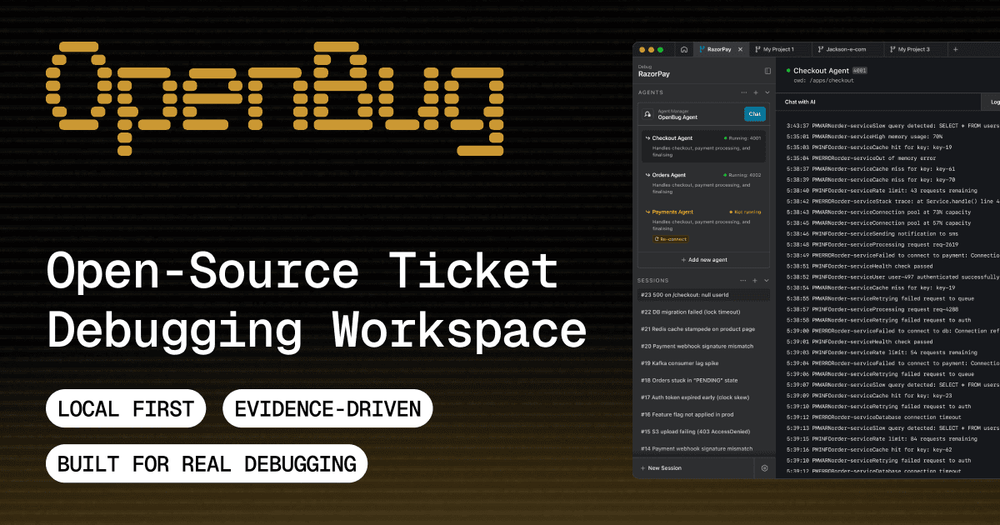Click the cwd /apps/checkout path
Image resolution: width=1000 pixels, height=525 pixels.
pyautogui.click(x=823, y=81)
